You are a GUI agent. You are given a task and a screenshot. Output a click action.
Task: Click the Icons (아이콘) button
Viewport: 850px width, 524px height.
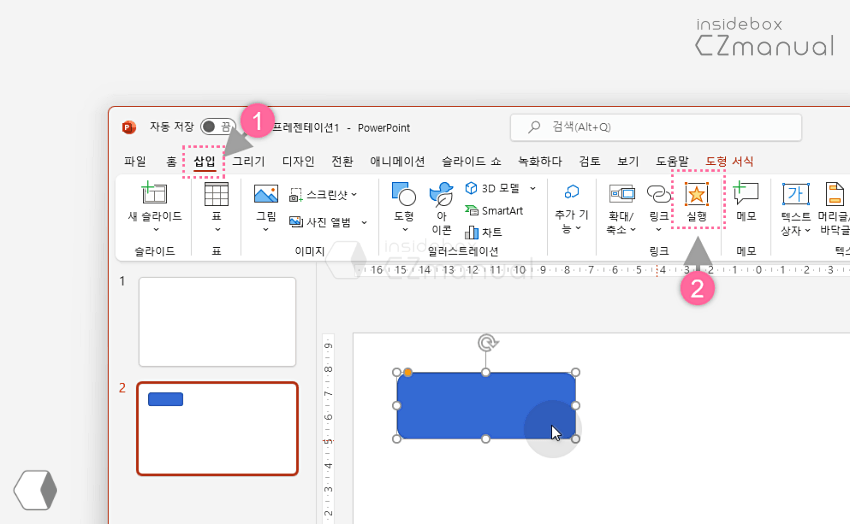click(x=441, y=208)
